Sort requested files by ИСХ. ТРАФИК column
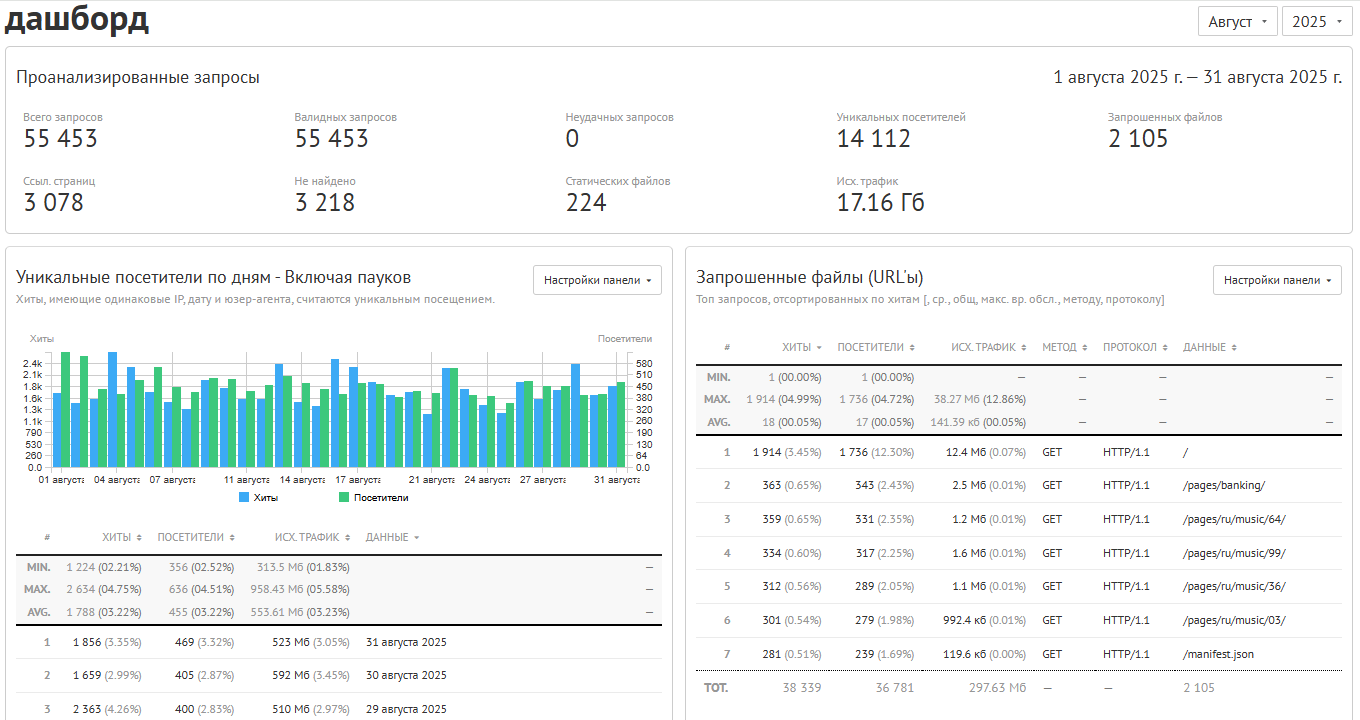This screenshot has height=720, width=1360. tap(988, 347)
